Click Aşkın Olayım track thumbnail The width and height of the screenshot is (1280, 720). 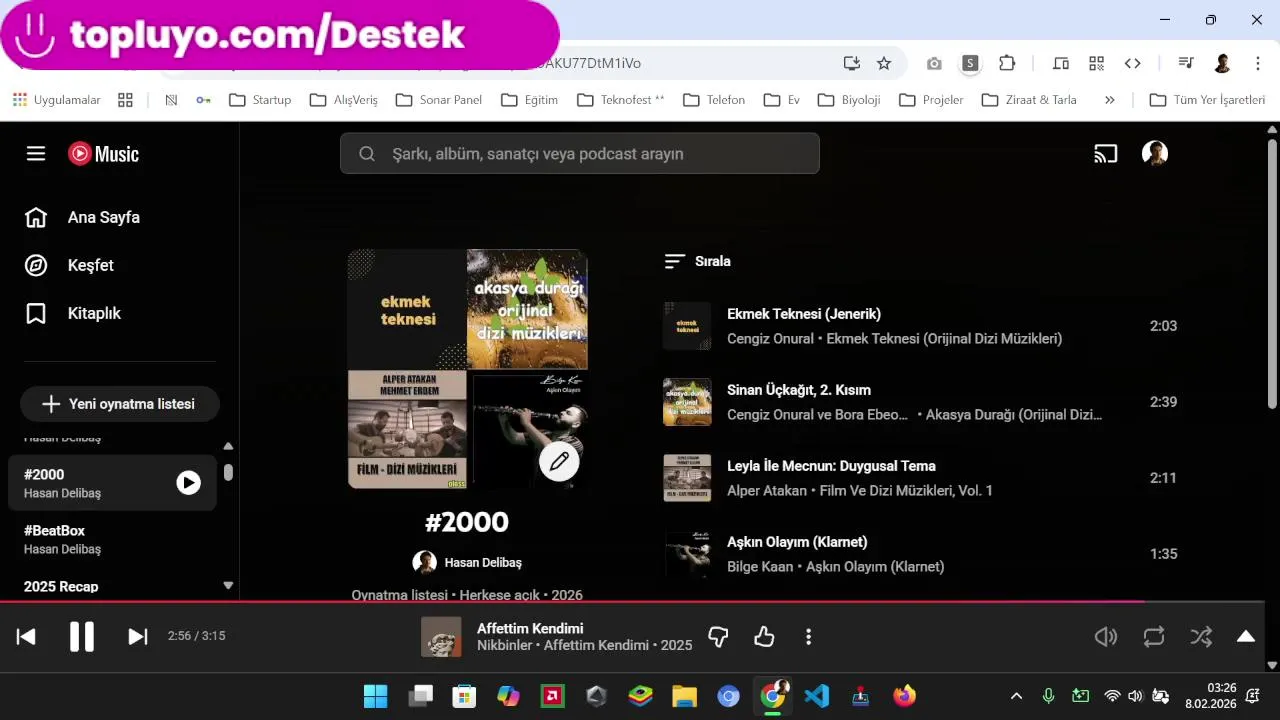coord(687,554)
